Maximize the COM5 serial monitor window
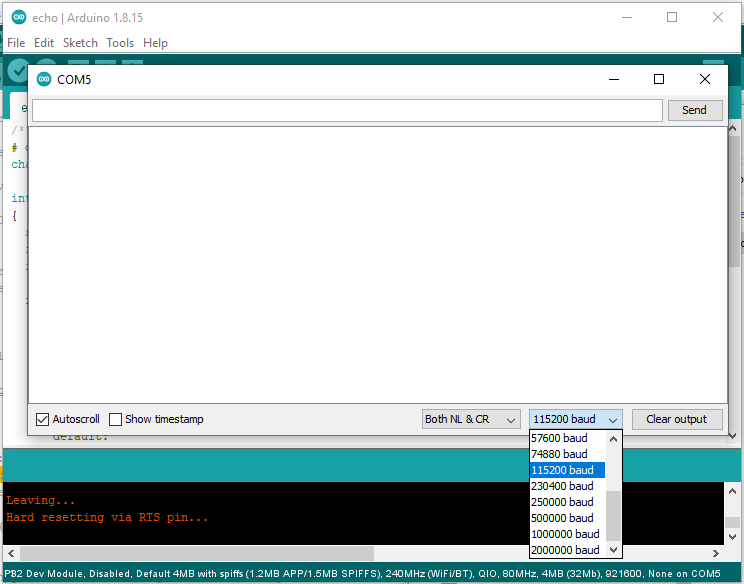The image size is (744, 584). point(659,79)
